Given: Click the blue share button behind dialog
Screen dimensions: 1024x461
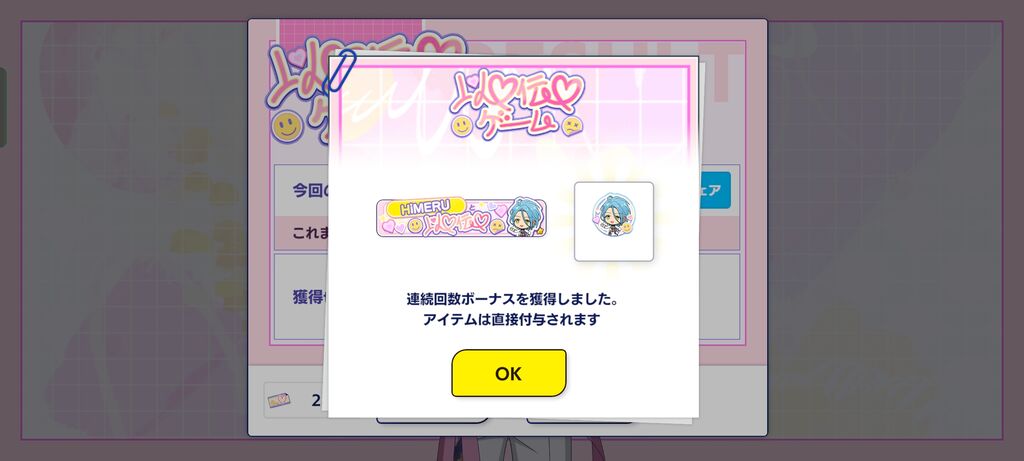Looking at the screenshot, I should [x=714, y=191].
